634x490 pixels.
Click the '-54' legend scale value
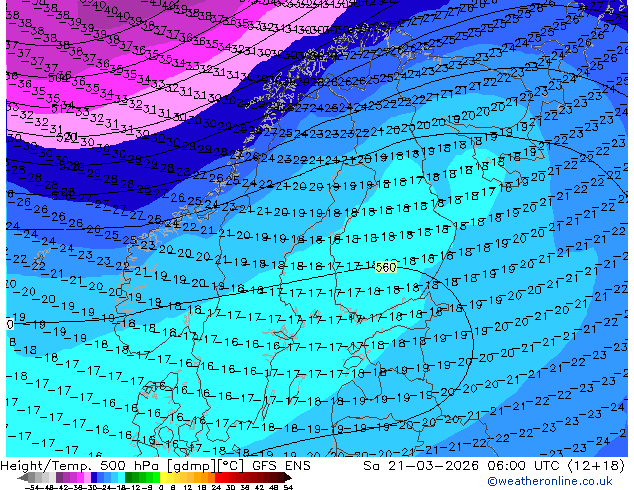[31, 488]
